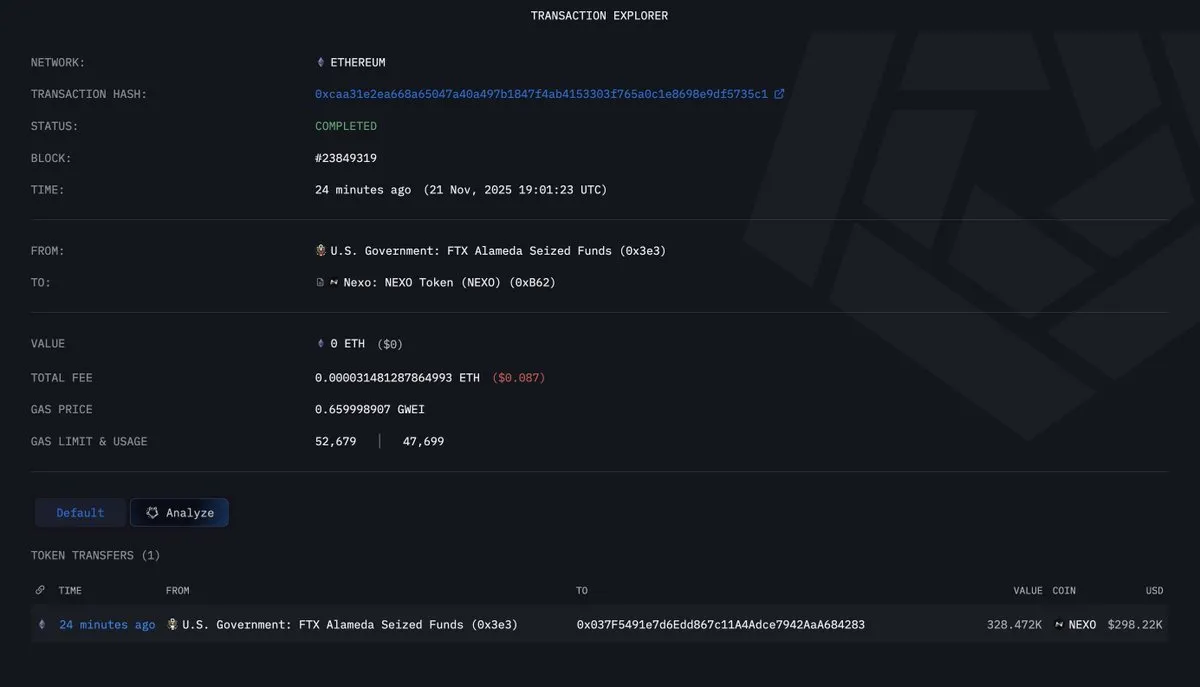
Task: Click the ETH icon beside 0 ETH value
Action: pos(320,344)
